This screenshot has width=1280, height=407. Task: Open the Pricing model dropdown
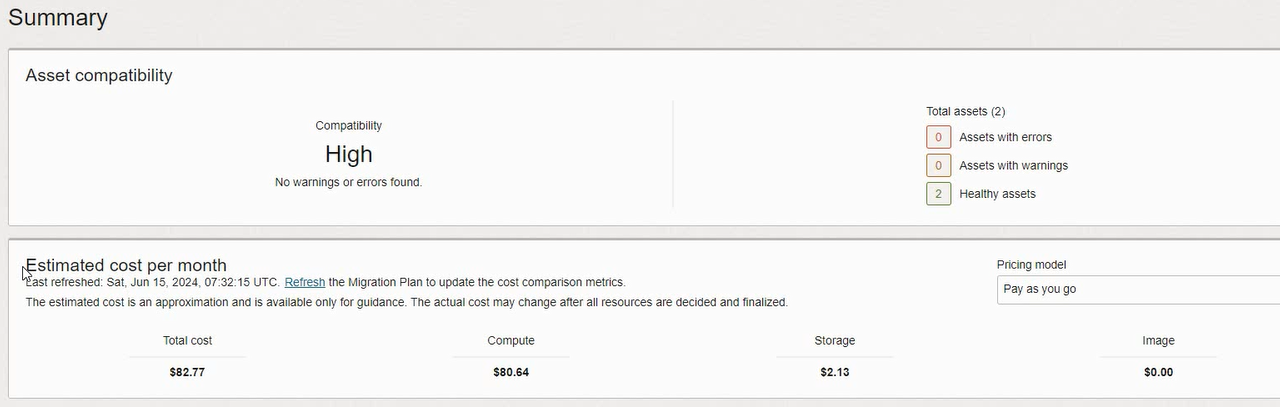click(1137, 289)
